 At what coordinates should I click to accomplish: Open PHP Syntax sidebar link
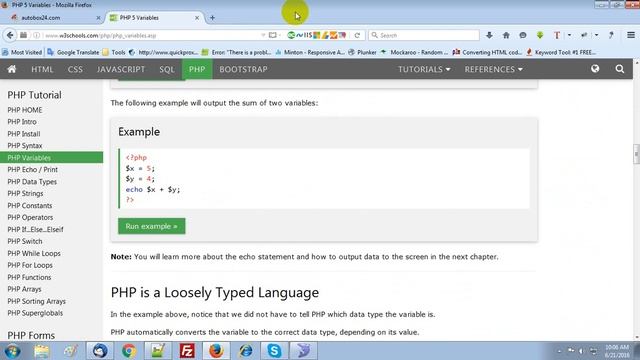click(25, 146)
